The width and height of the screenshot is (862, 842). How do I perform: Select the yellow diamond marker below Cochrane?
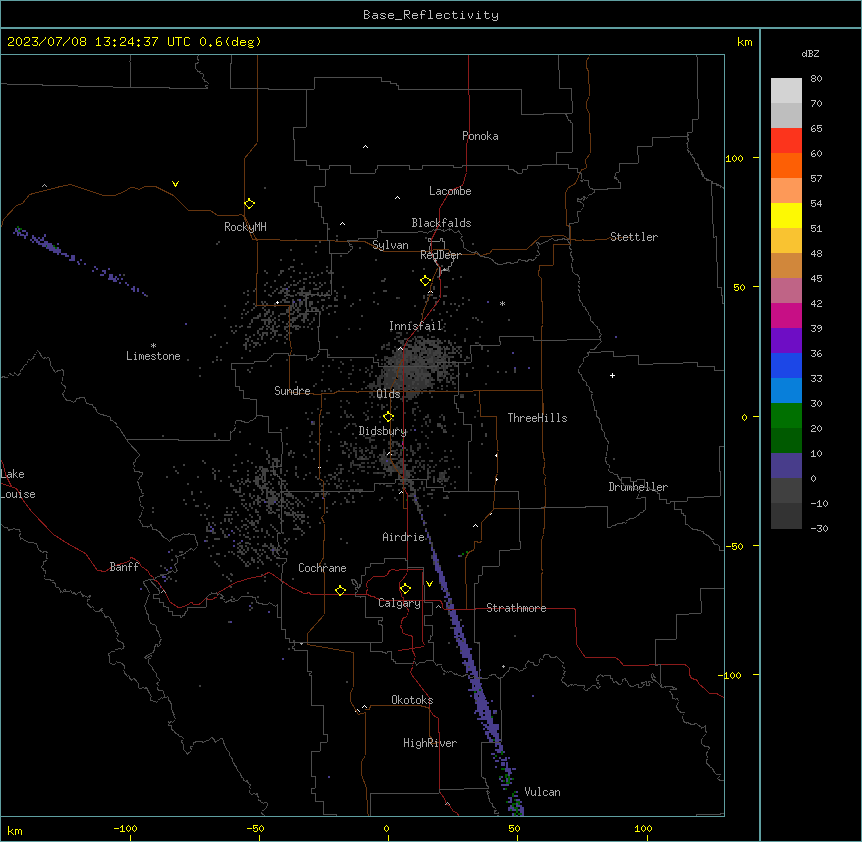pyautogui.click(x=340, y=590)
